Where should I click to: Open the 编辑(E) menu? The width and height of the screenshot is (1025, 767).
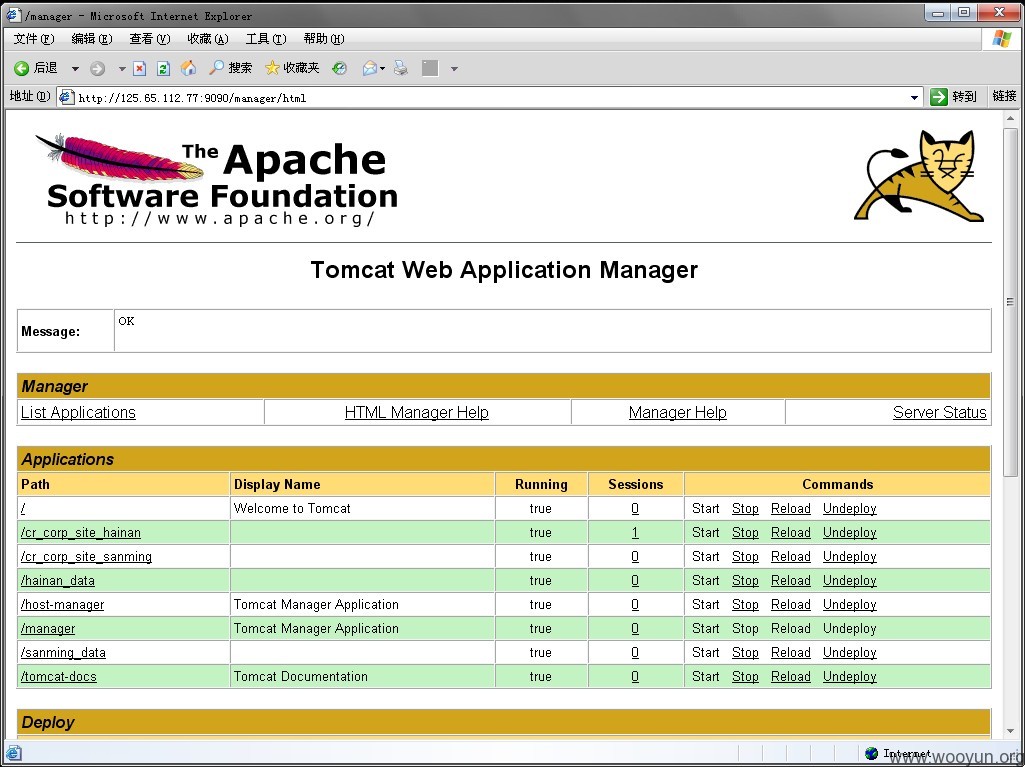[92, 39]
